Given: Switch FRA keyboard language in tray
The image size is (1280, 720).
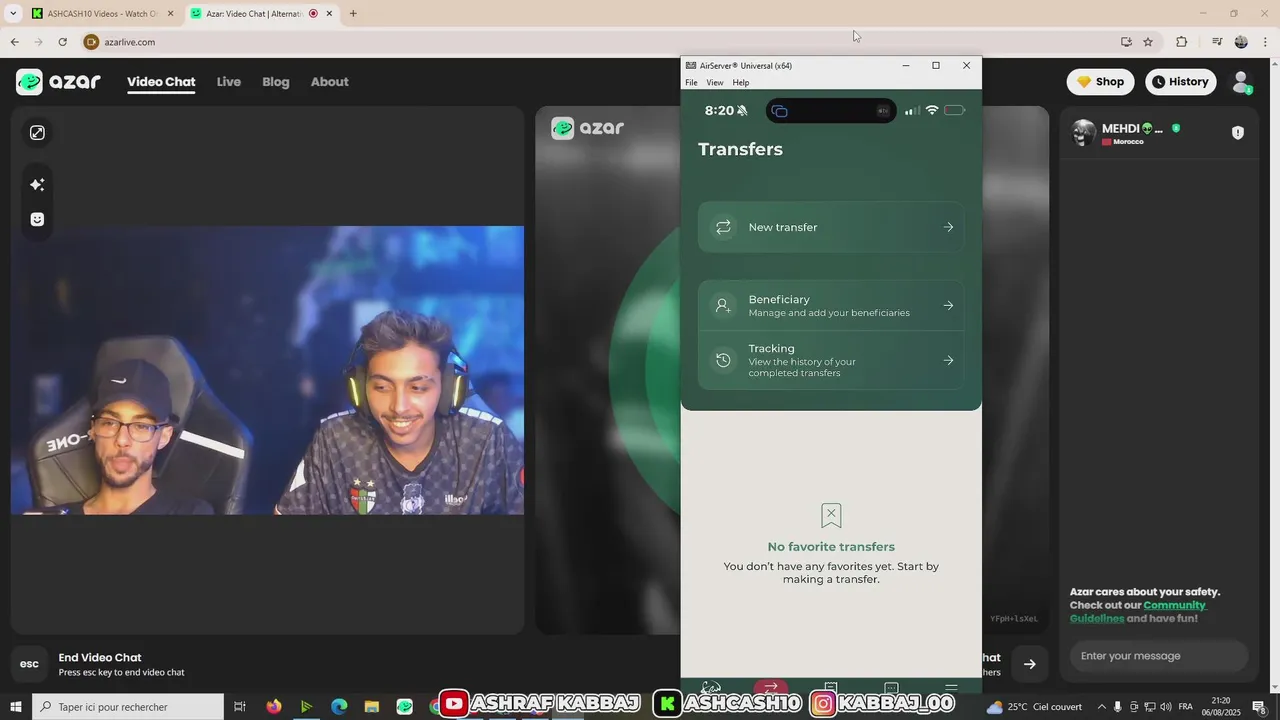Looking at the screenshot, I should click(x=1186, y=707).
